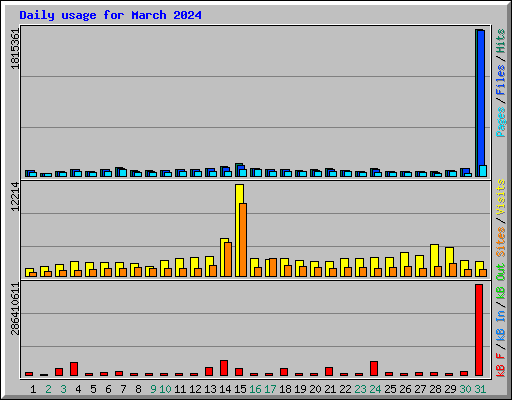Click the tallest yellow visits bar on day 15
Image resolution: width=512 pixels, height=400 pixels.
[x=238, y=230]
